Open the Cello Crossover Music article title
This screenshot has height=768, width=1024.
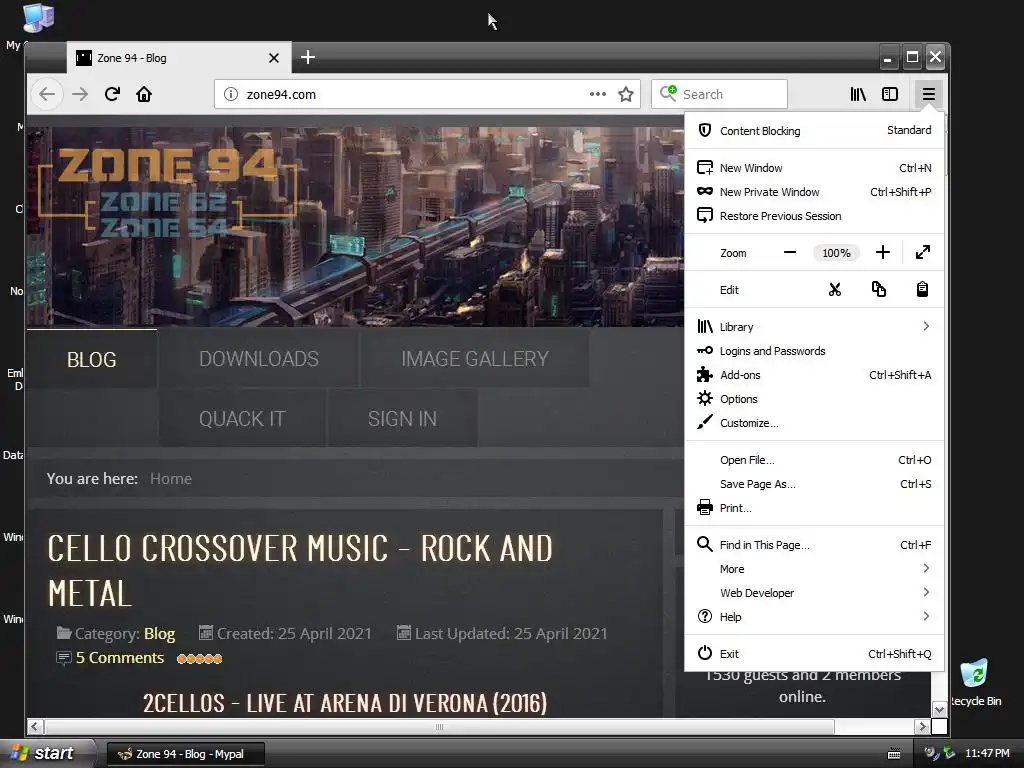pyautogui.click(x=300, y=571)
